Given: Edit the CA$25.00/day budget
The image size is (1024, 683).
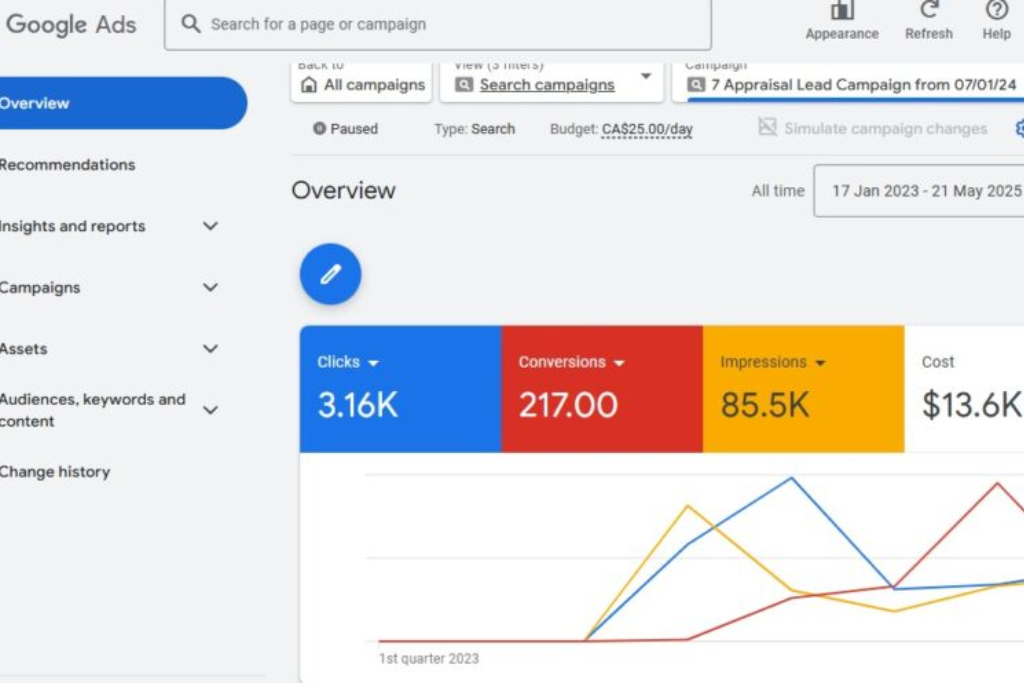Looking at the screenshot, I should 647,129.
